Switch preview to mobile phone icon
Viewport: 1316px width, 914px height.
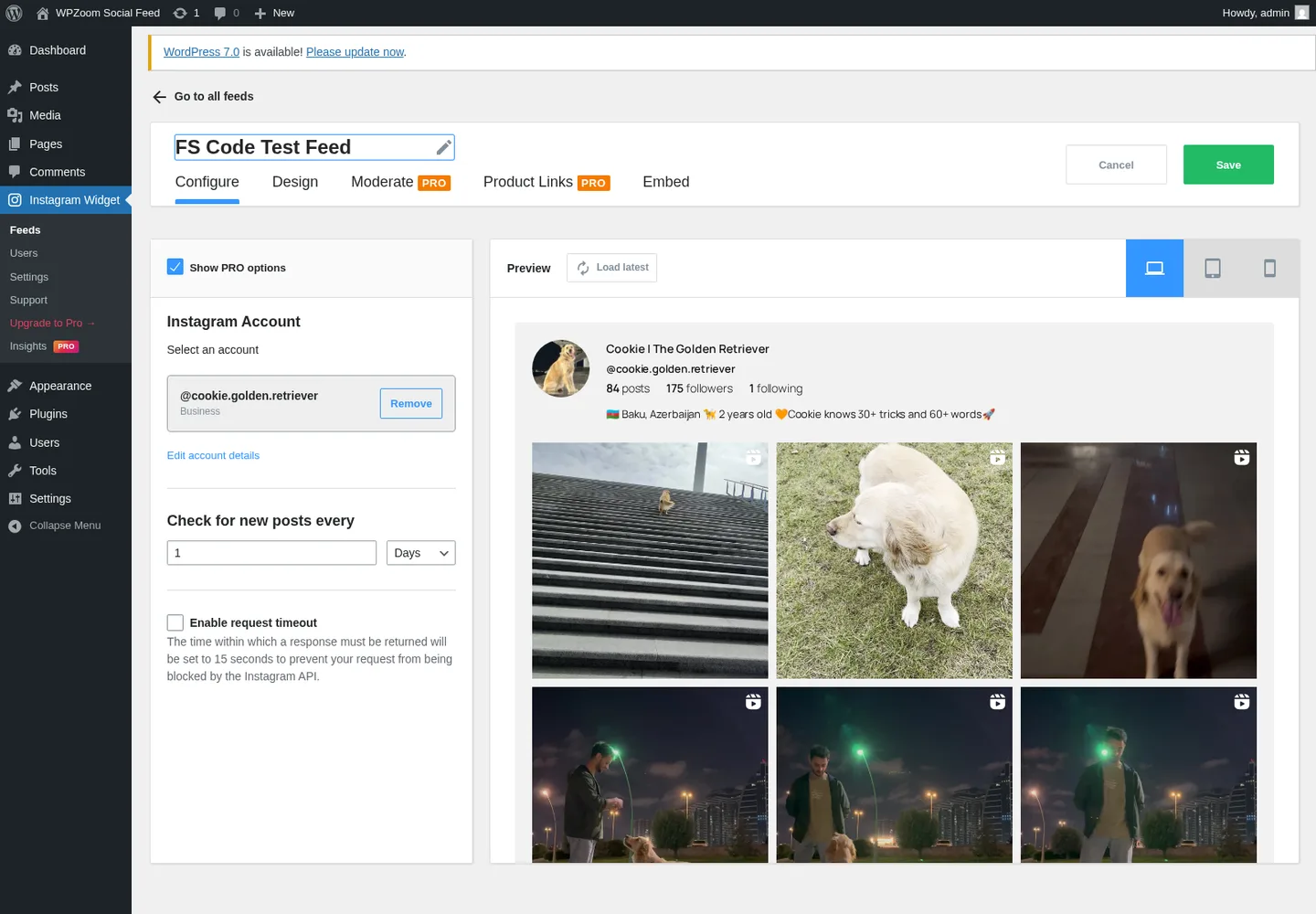click(x=1269, y=268)
